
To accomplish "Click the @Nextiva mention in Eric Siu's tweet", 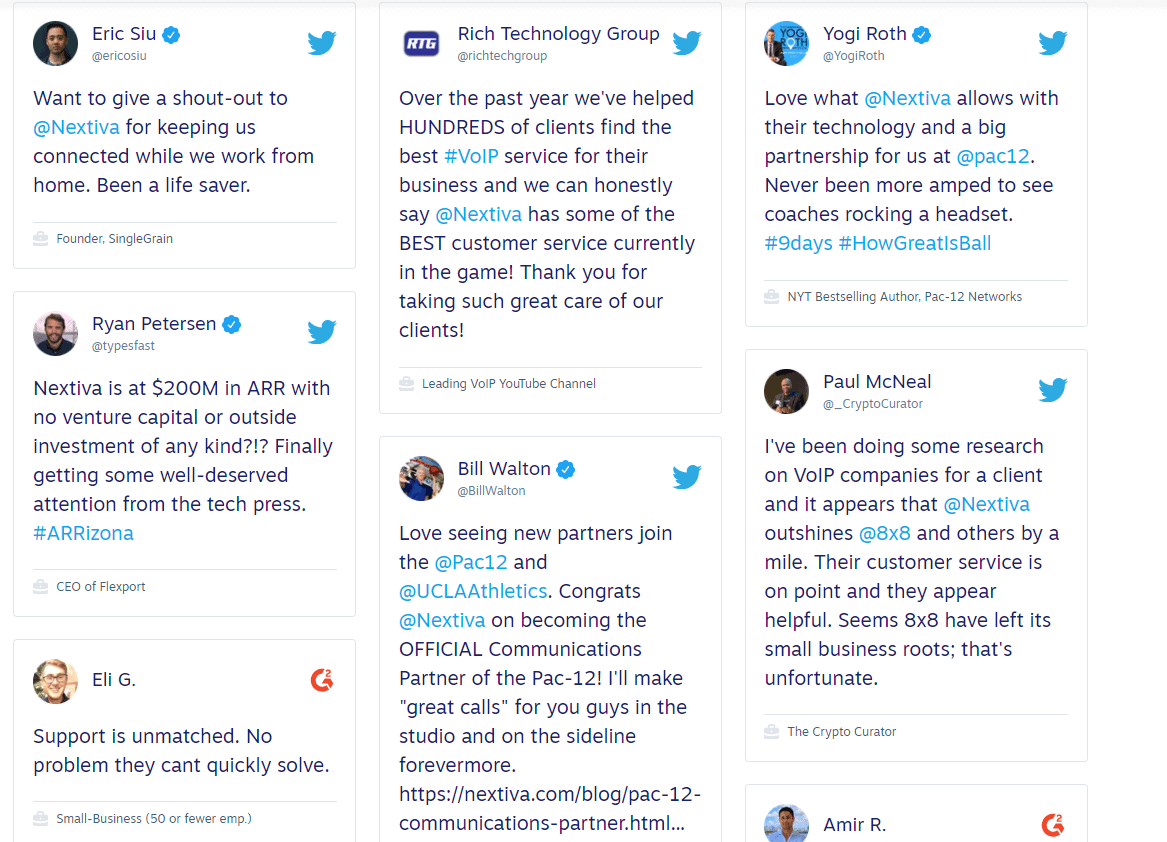I will [x=77, y=127].
